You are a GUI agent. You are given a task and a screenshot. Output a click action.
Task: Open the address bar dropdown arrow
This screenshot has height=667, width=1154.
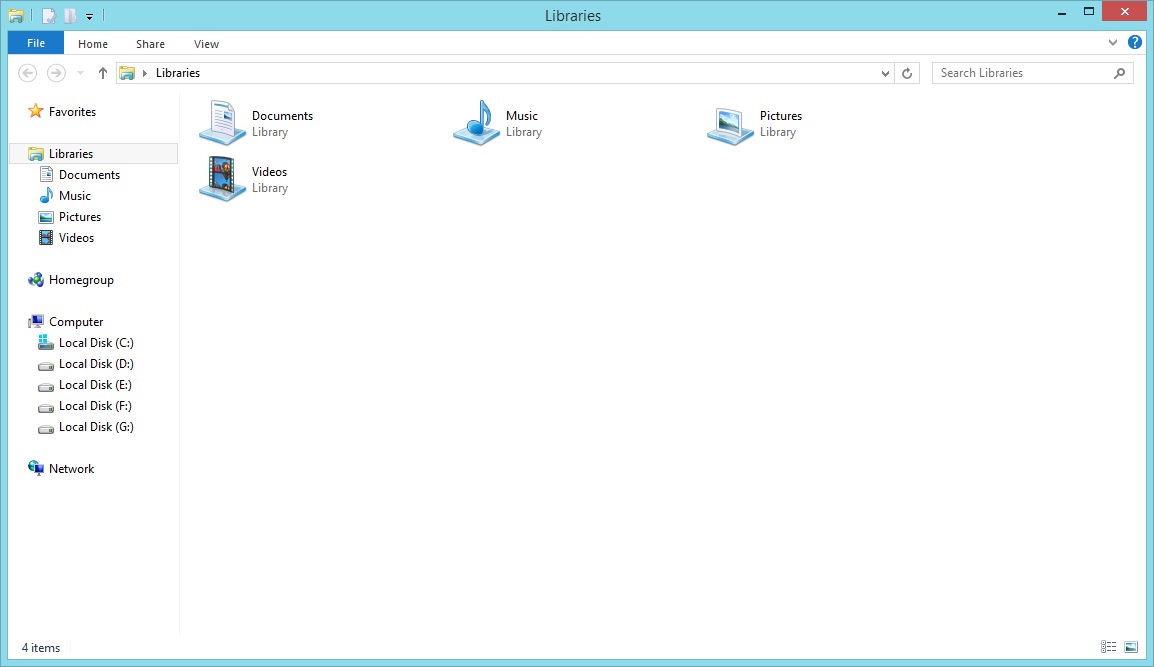[x=884, y=72]
